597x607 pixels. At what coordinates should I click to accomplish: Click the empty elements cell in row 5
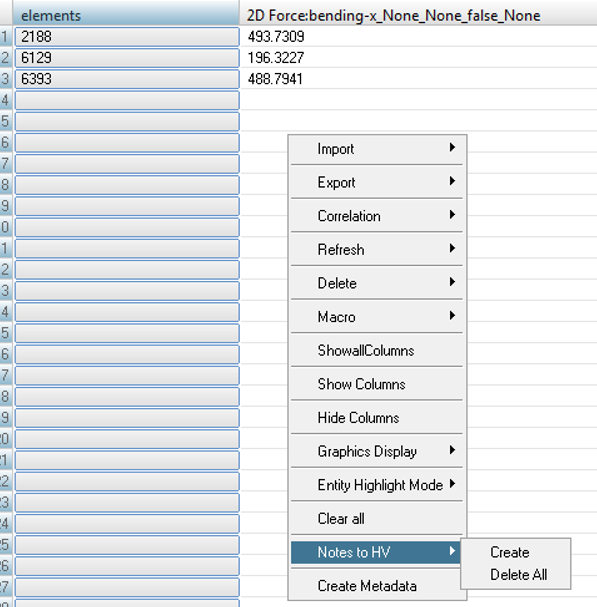(127, 122)
